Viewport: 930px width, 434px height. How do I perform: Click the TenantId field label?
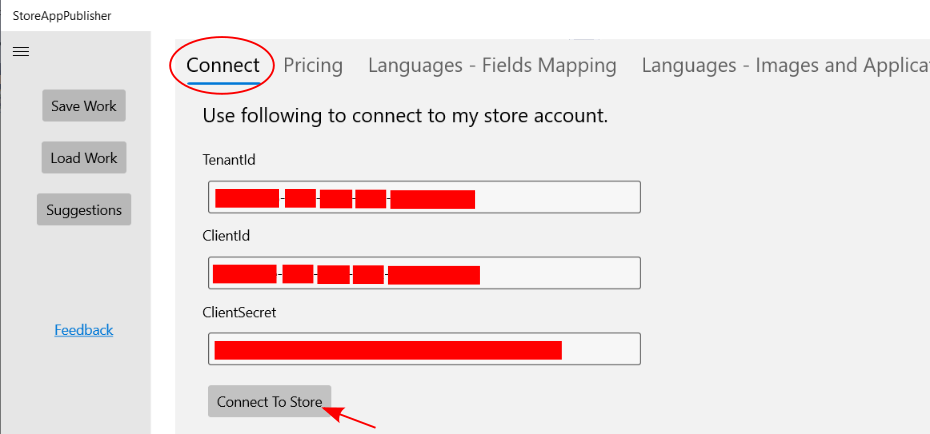click(x=229, y=159)
